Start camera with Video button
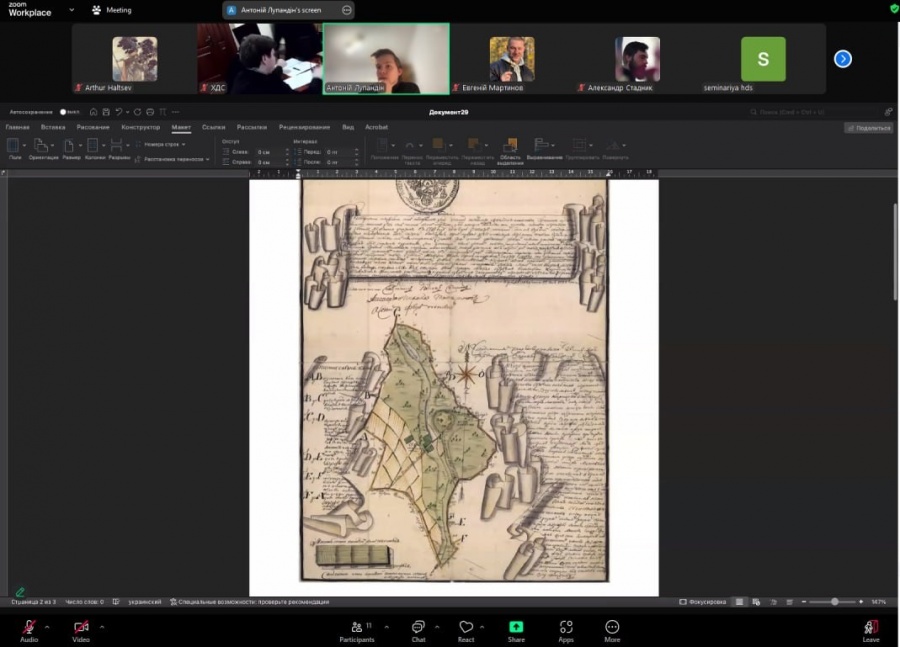The height and width of the screenshot is (647, 900). tap(81, 630)
